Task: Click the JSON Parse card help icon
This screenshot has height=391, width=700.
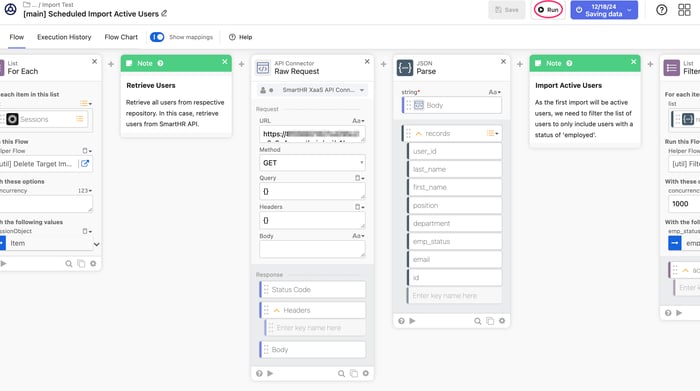Action: (x=401, y=321)
